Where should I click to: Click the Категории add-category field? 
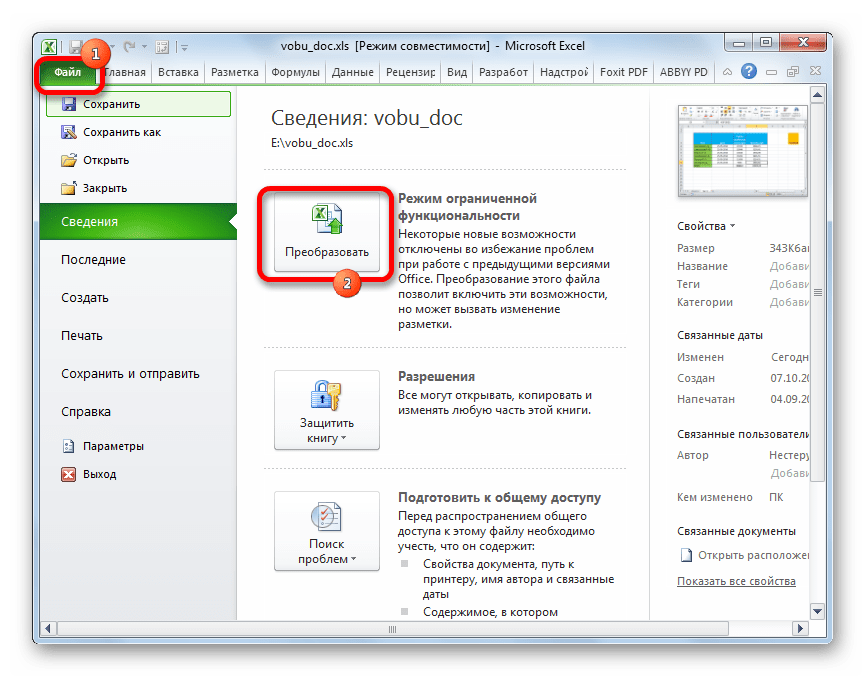coord(789,302)
